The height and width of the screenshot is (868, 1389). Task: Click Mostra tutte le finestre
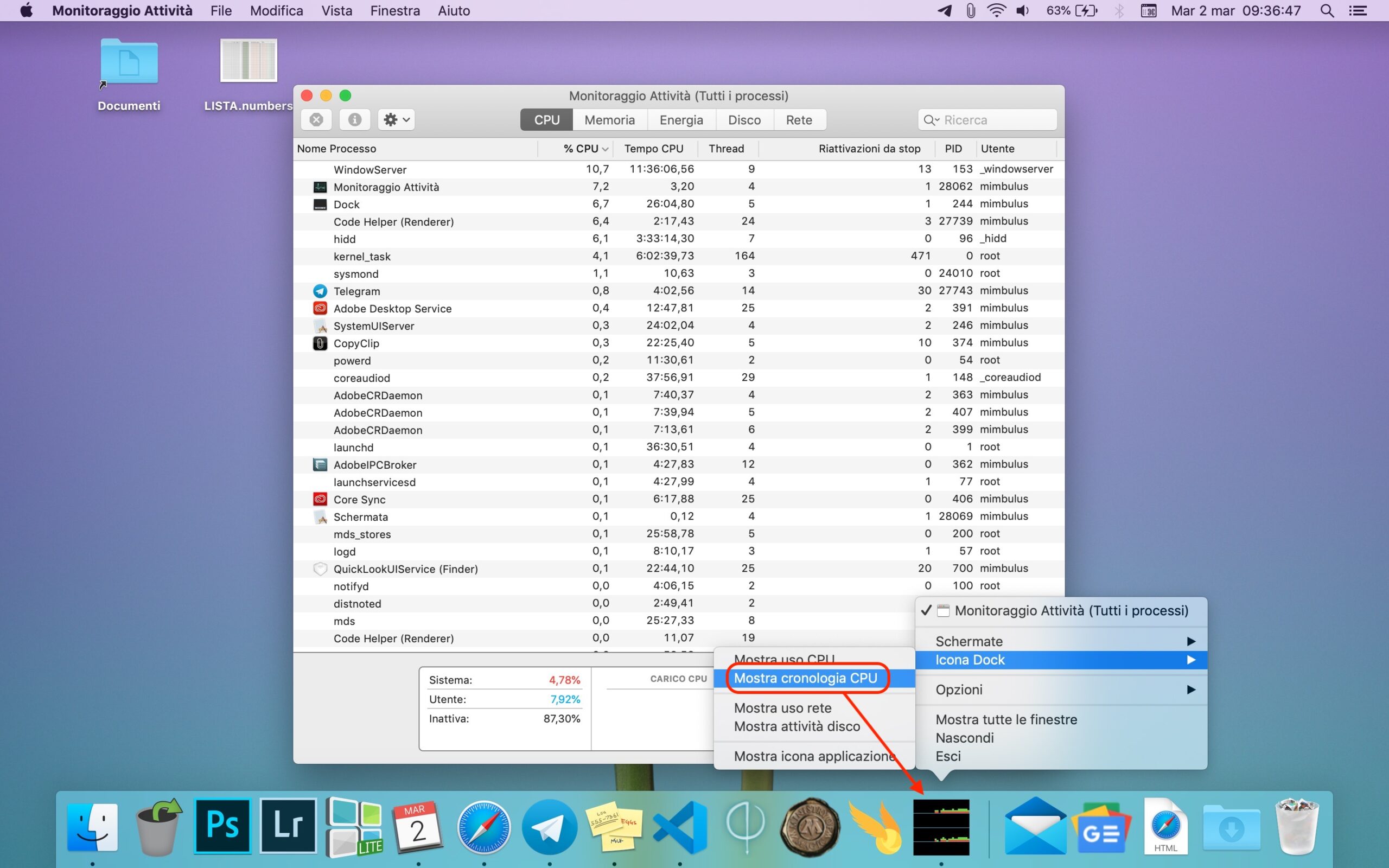(1006, 719)
